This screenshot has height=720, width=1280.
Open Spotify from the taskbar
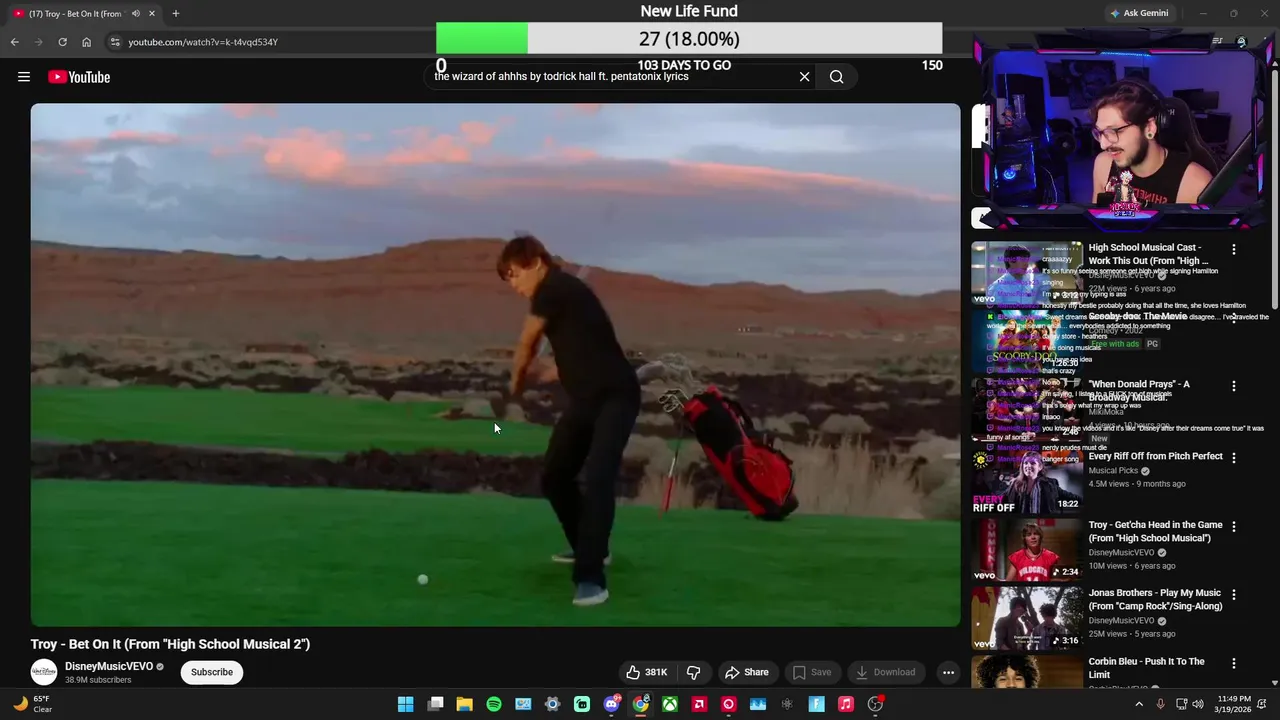494,704
